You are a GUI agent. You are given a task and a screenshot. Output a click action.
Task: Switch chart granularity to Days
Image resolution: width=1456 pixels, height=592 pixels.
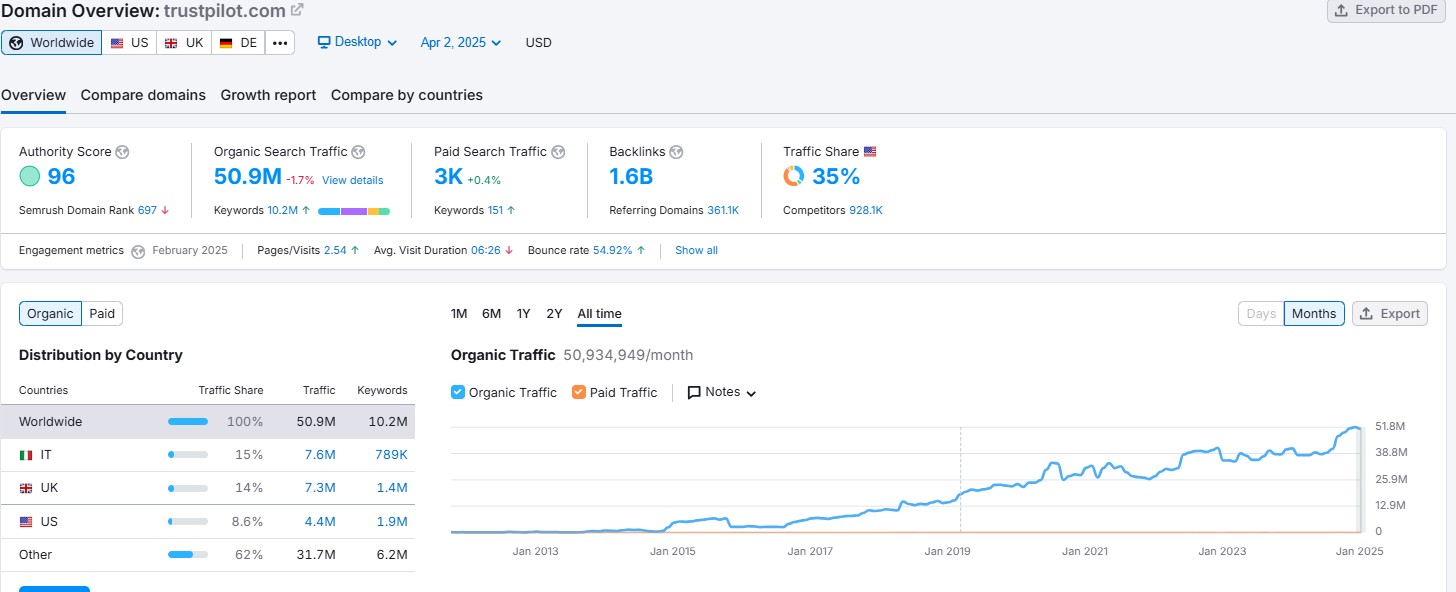tap(1261, 314)
